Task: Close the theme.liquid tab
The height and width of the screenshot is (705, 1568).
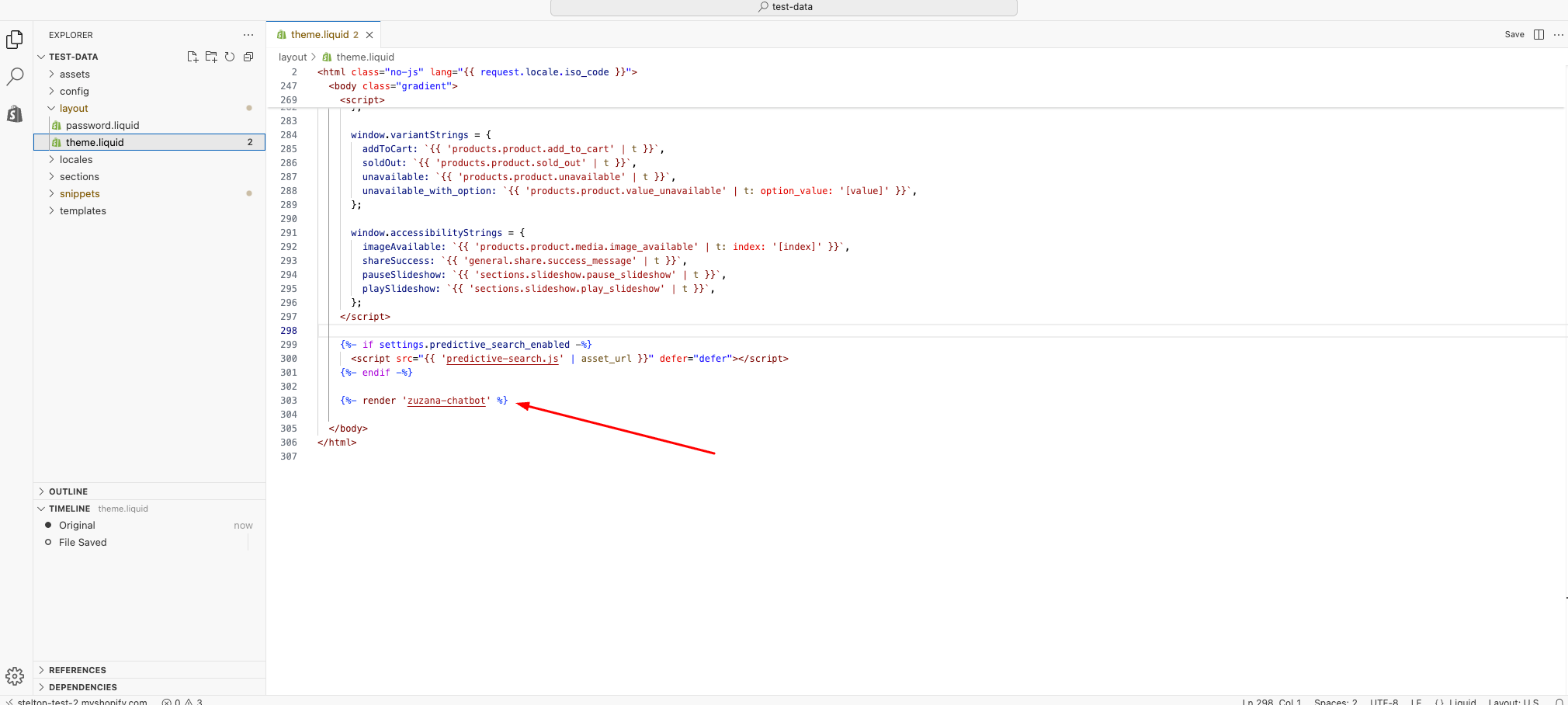Action: coord(369,35)
